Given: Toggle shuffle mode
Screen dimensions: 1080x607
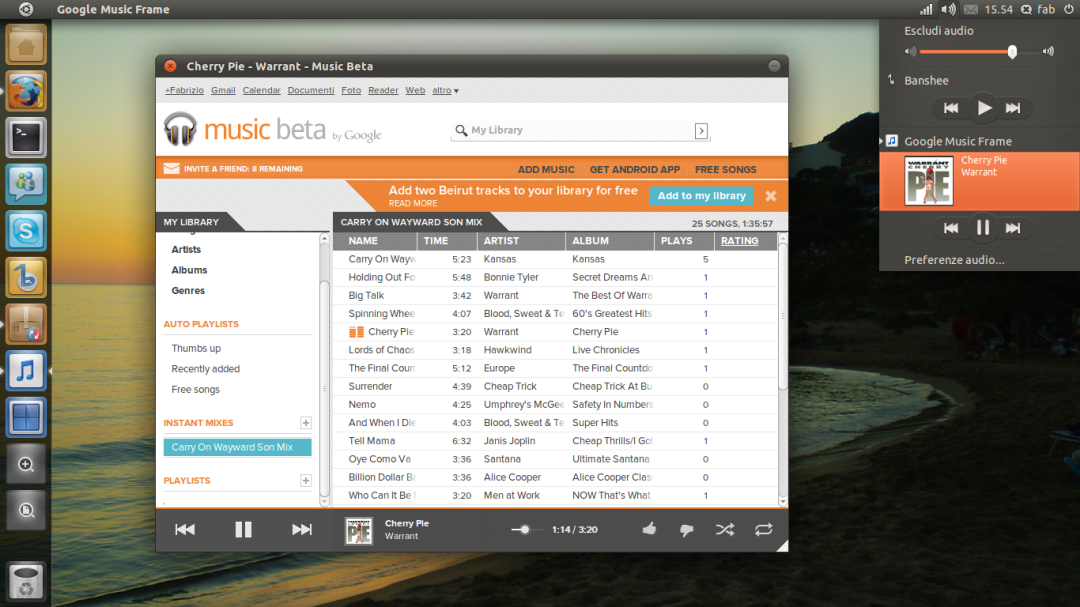Looking at the screenshot, I should tap(725, 529).
